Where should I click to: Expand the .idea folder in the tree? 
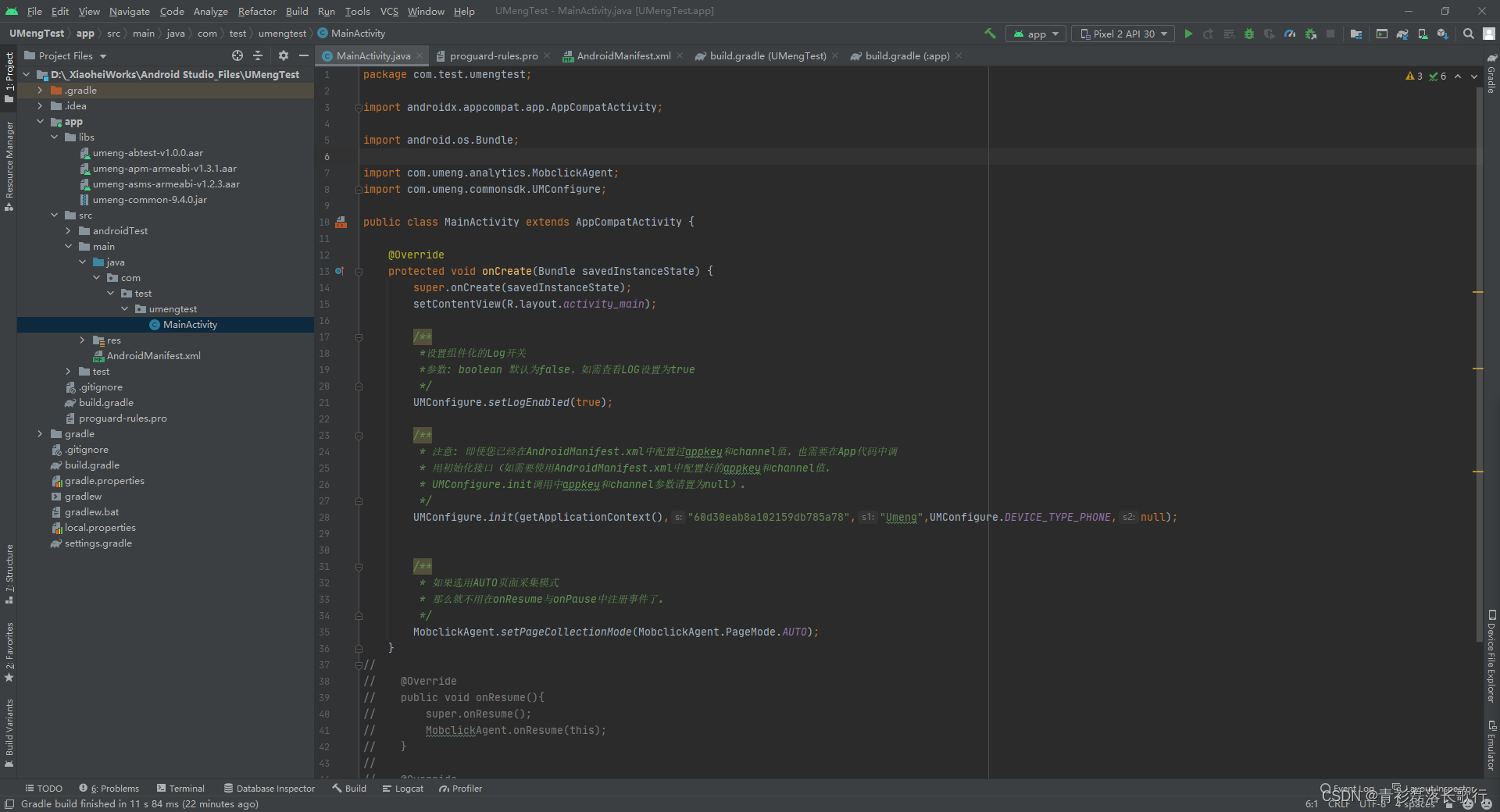click(x=39, y=105)
